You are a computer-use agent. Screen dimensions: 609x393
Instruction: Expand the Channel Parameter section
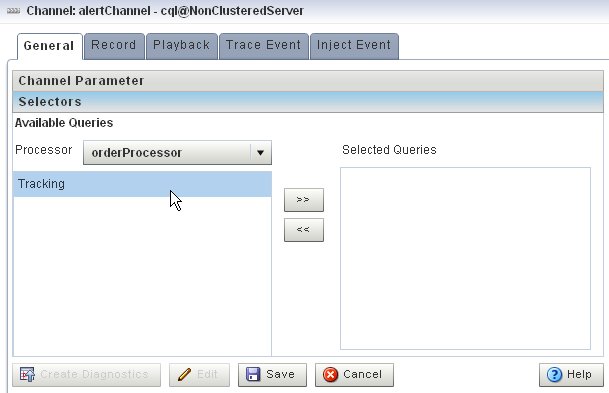click(x=308, y=81)
